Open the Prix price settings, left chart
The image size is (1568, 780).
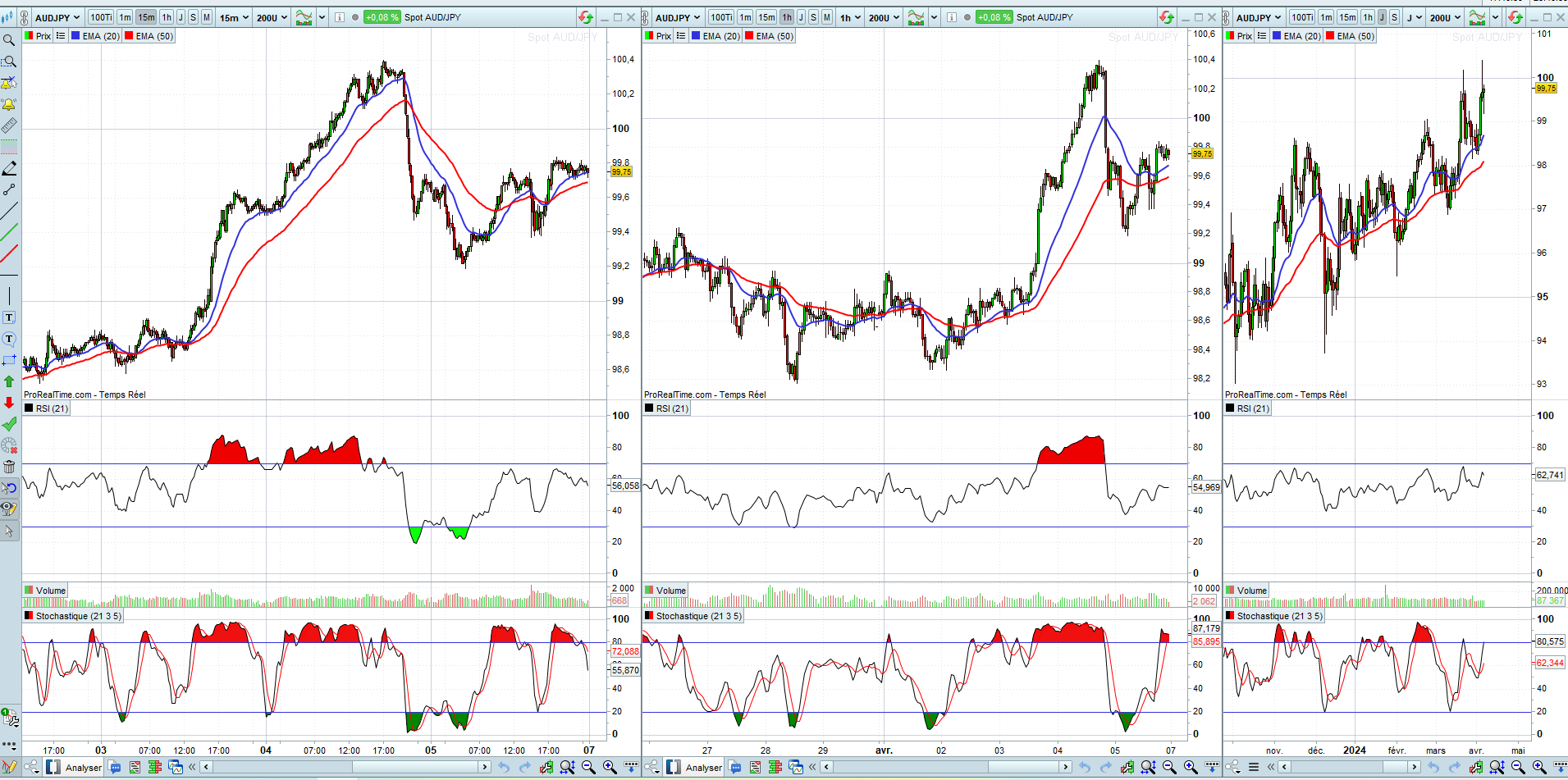coord(39,36)
